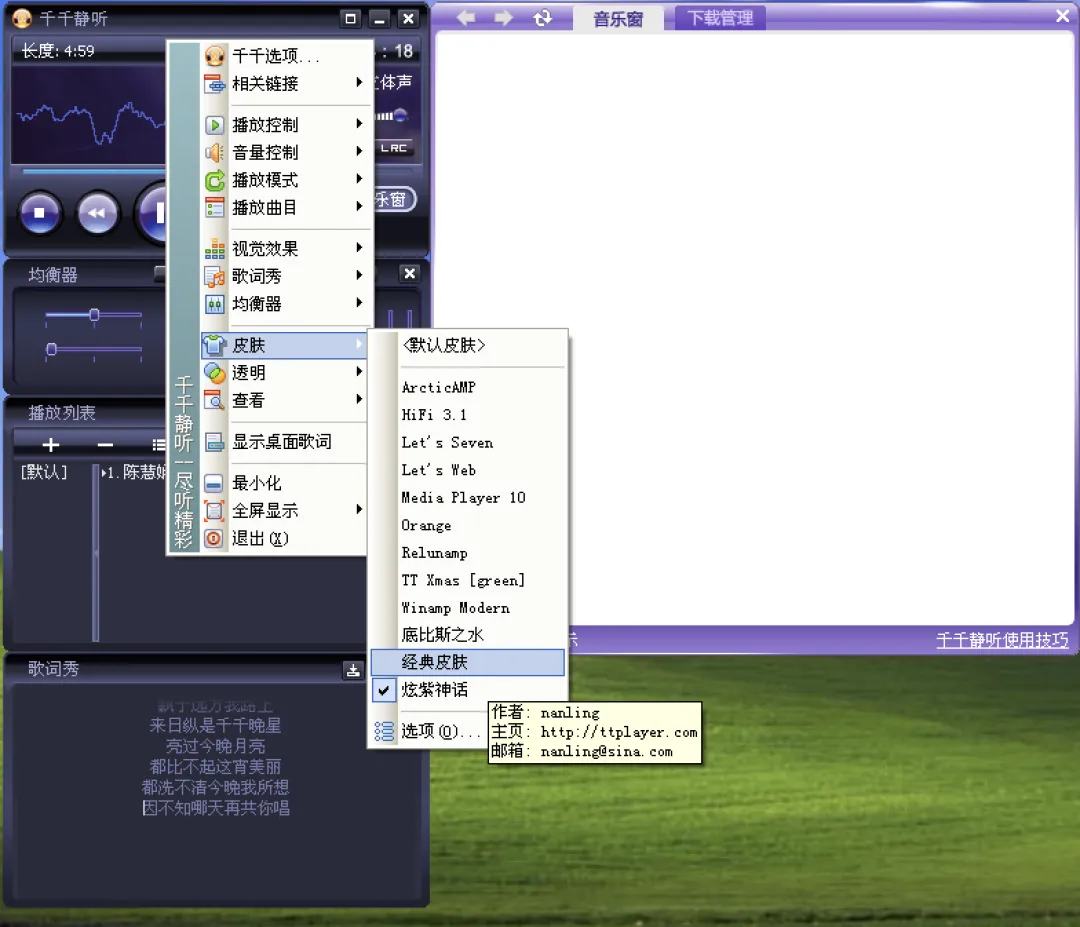Click the upper equalizer slider handle
1080x927 pixels.
pyautogui.click(x=94, y=315)
